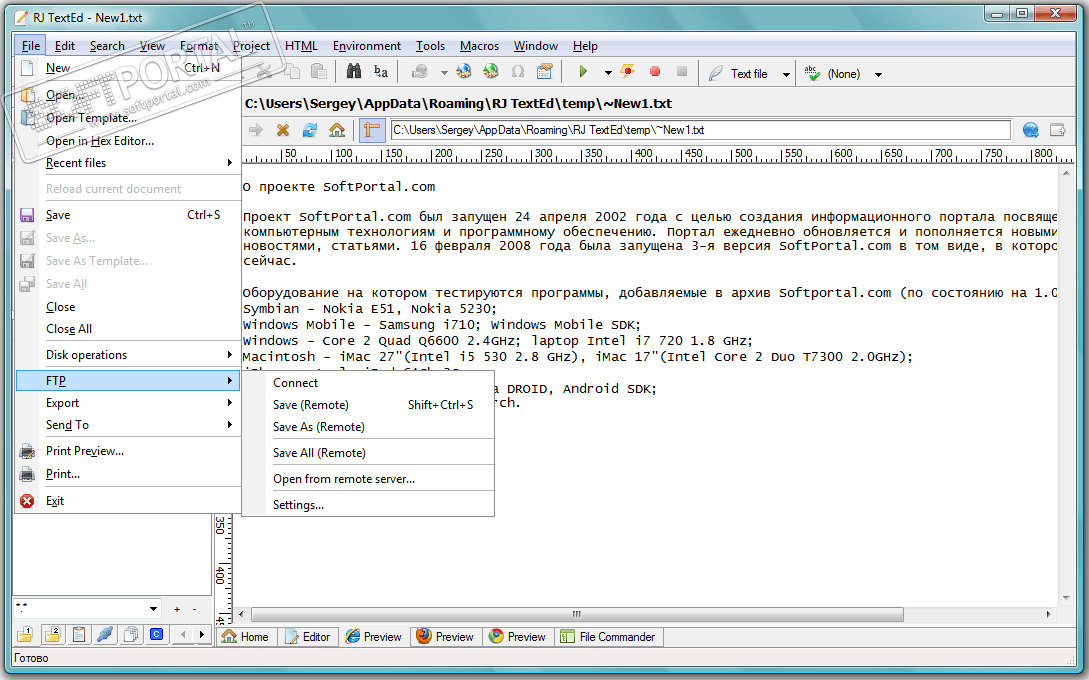Image resolution: width=1089 pixels, height=680 pixels.
Task: Switch to File Commander tab
Action: pyautogui.click(x=608, y=637)
